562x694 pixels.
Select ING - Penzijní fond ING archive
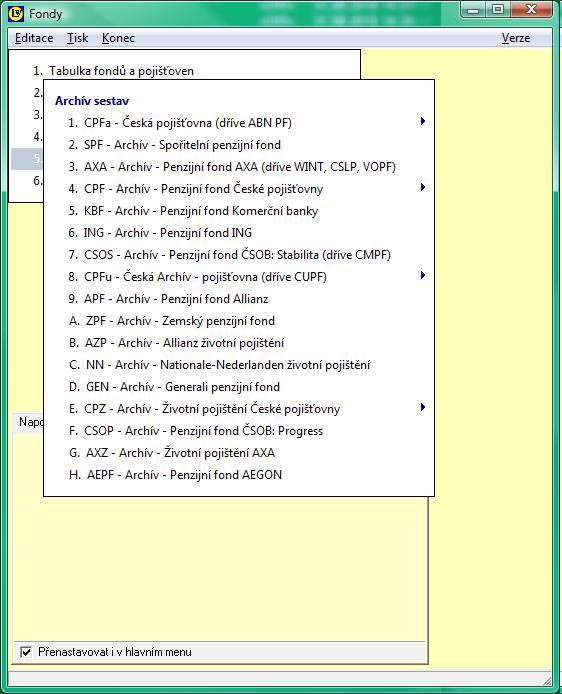[x=160, y=233]
